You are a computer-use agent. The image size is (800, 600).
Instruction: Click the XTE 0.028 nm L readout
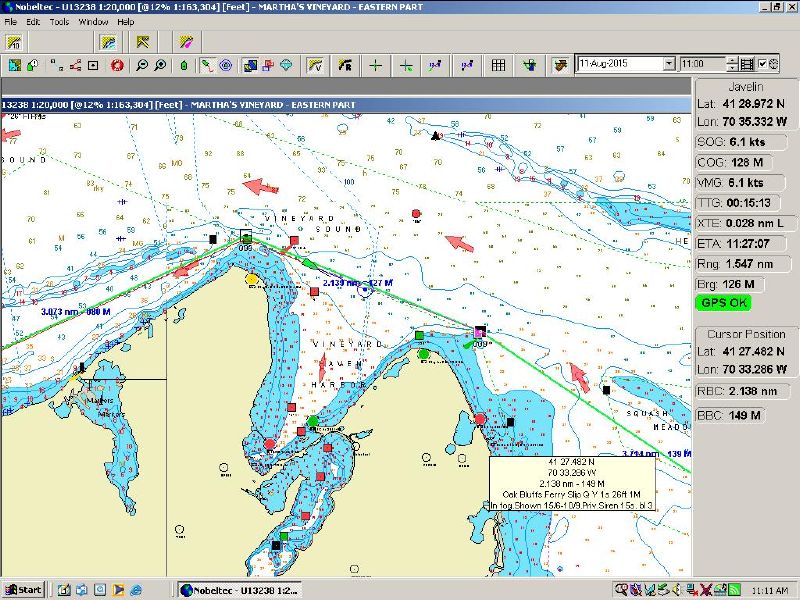click(745, 223)
